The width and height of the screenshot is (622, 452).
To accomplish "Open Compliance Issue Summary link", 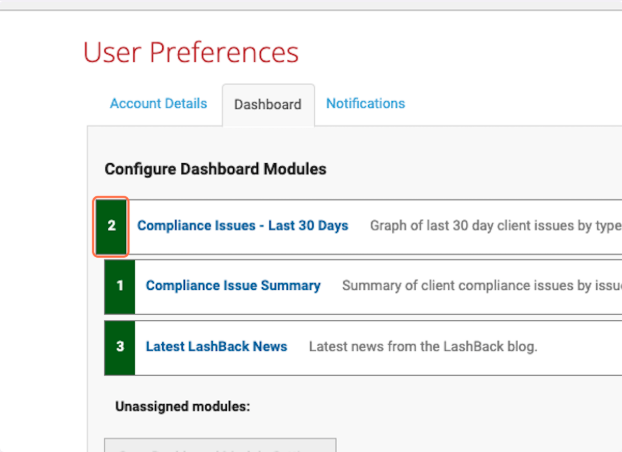I will (233, 286).
